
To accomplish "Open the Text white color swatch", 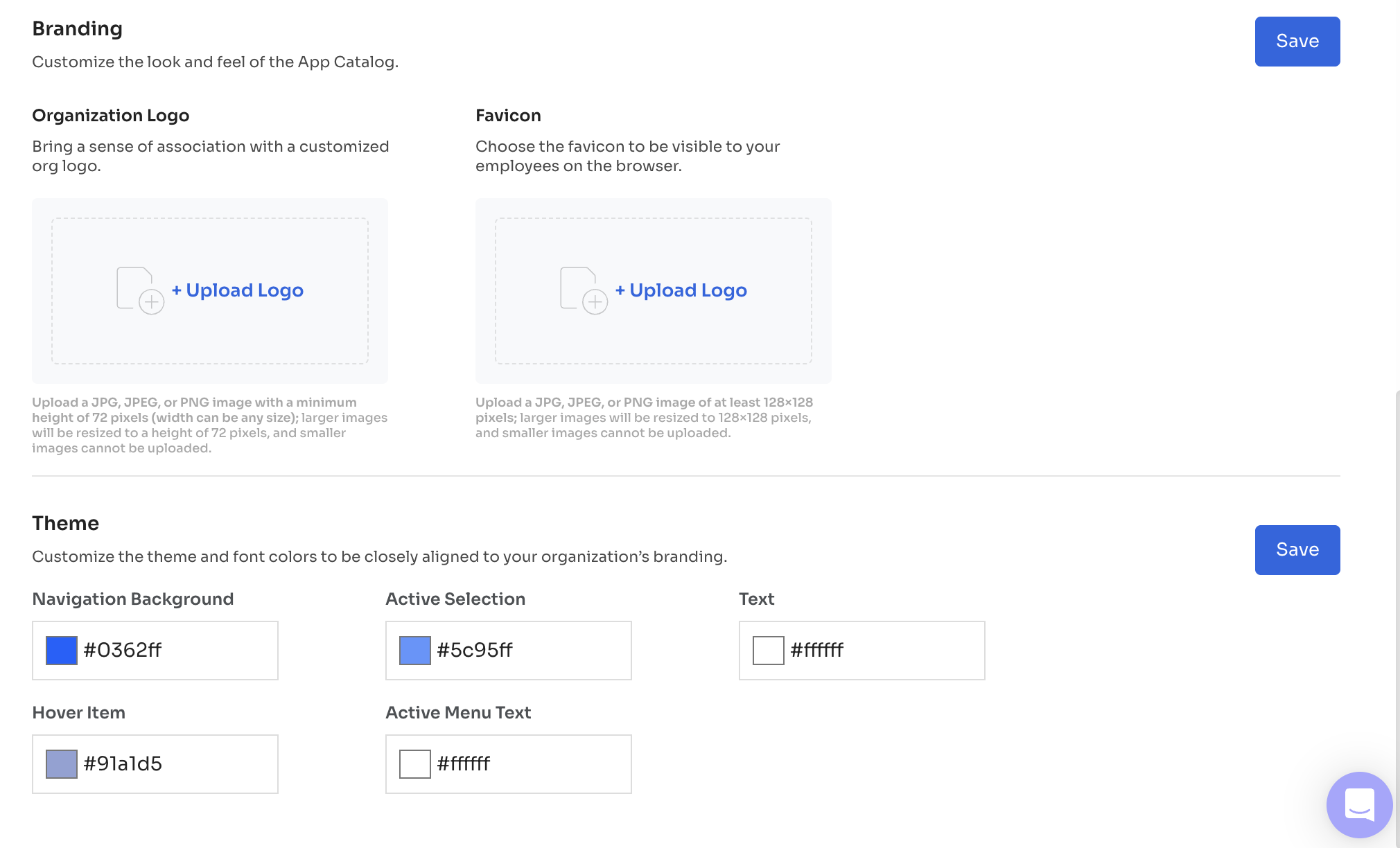I will [x=769, y=651].
